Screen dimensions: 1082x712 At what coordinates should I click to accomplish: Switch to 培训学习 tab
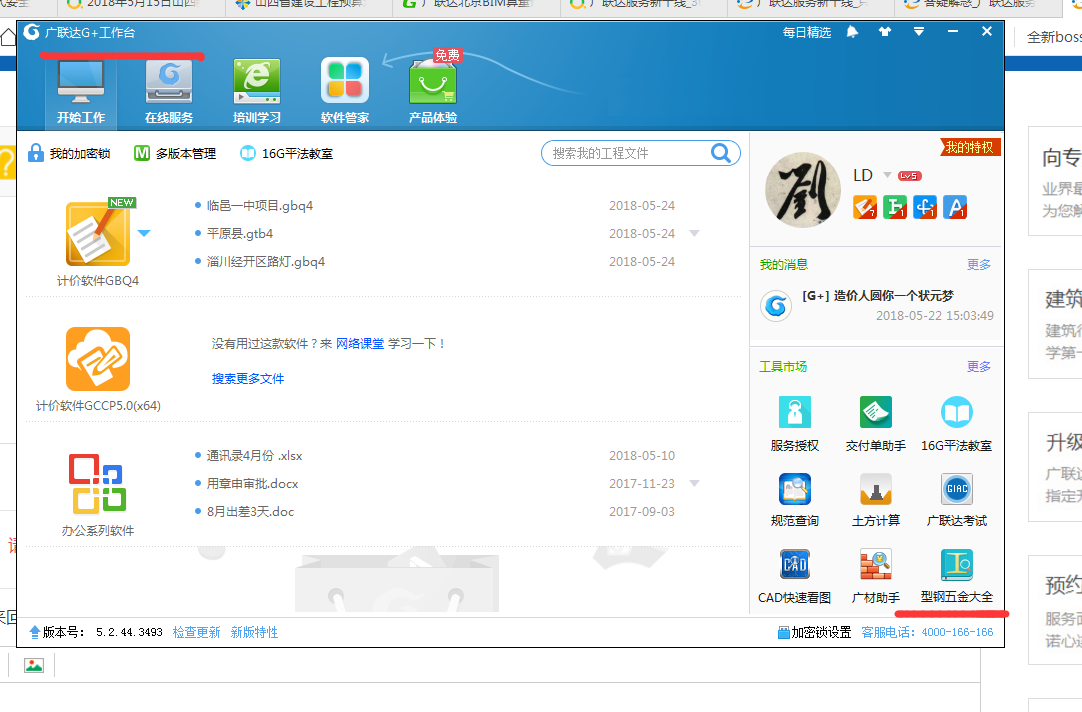[257, 92]
